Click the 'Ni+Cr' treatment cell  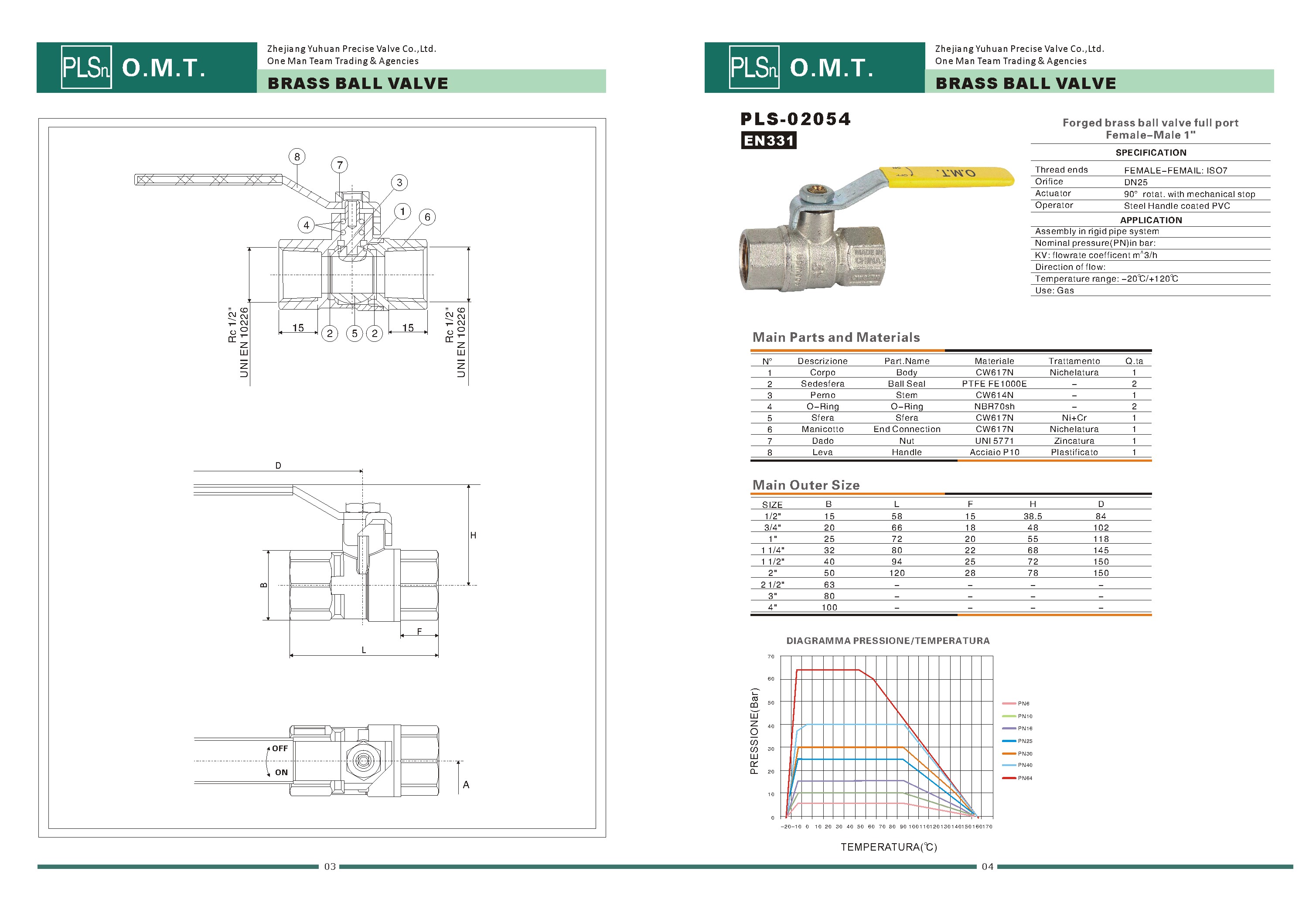(x=1074, y=418)
